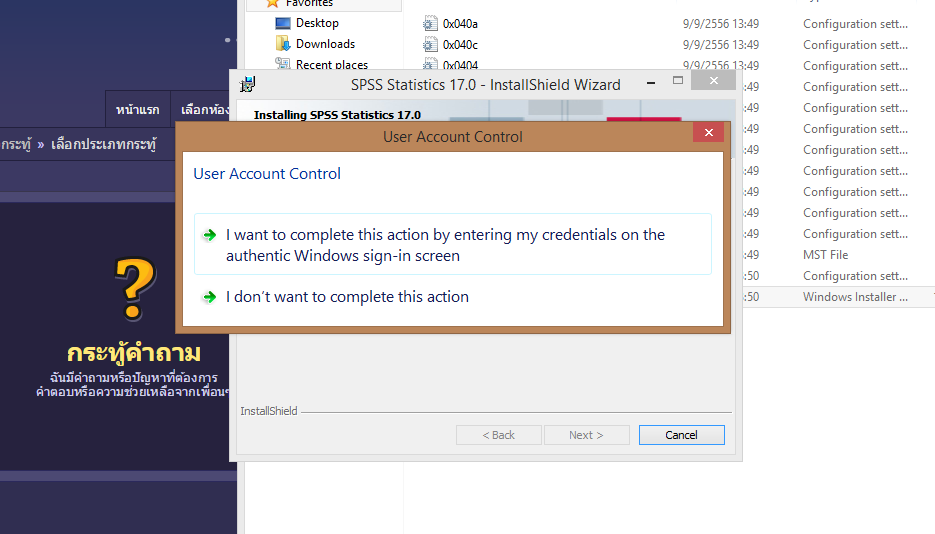
Task: Select the 0x040a file in Explorer
Action: coord(460,24)
